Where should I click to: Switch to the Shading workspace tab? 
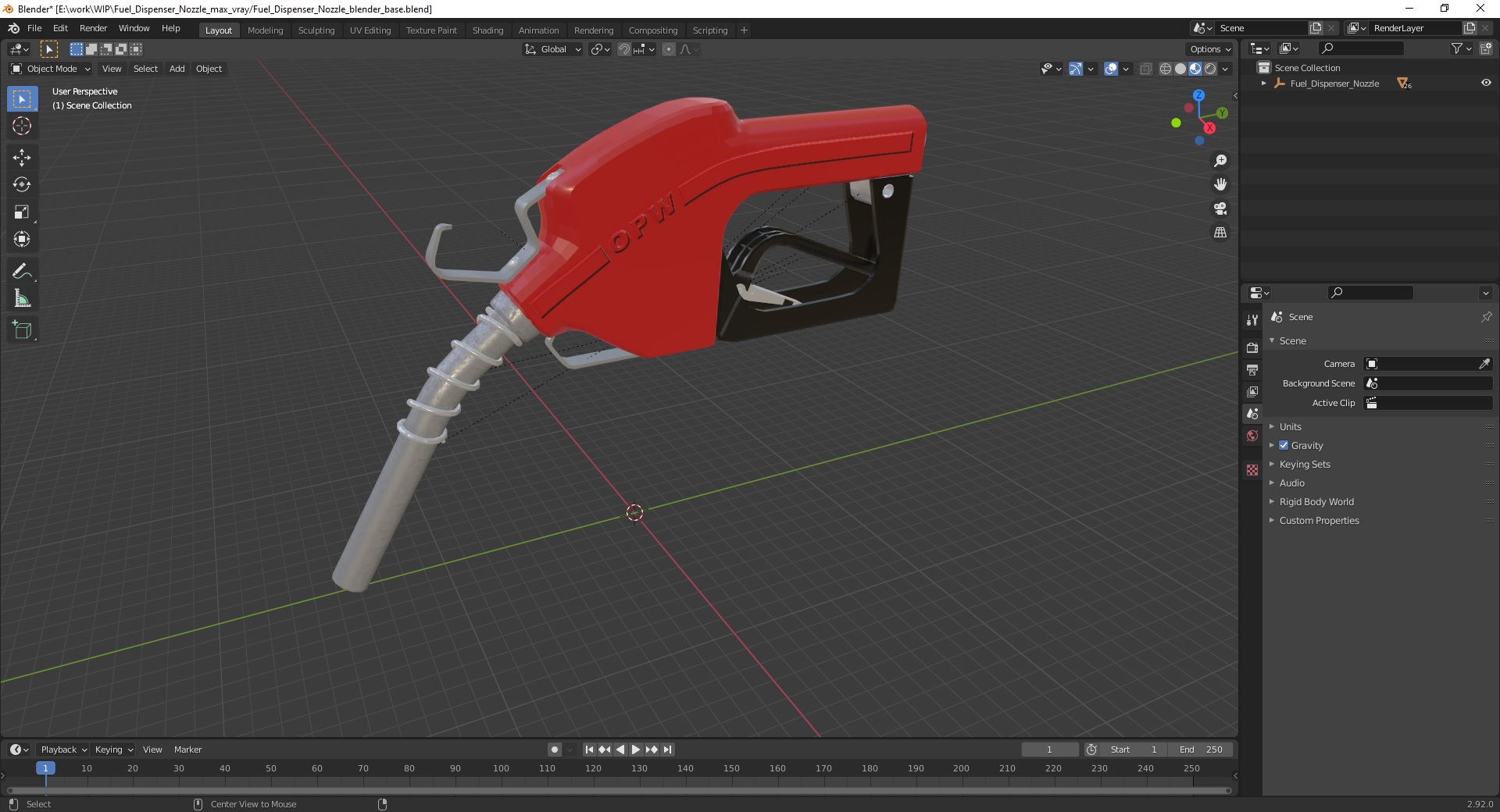[x=488, y=30]
